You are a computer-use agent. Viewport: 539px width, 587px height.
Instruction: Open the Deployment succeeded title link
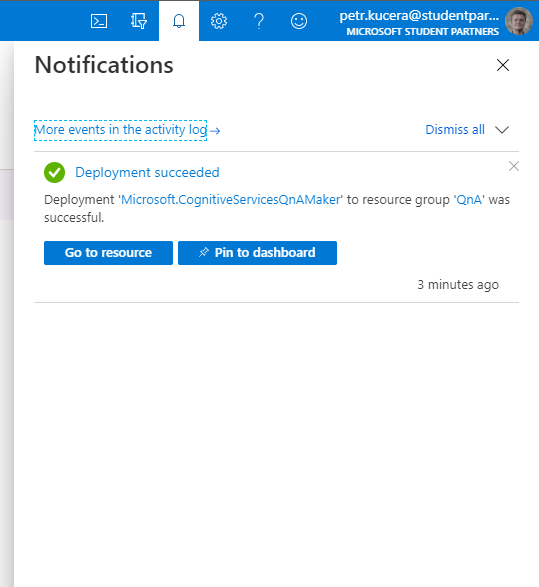click(x=147, y=173)
